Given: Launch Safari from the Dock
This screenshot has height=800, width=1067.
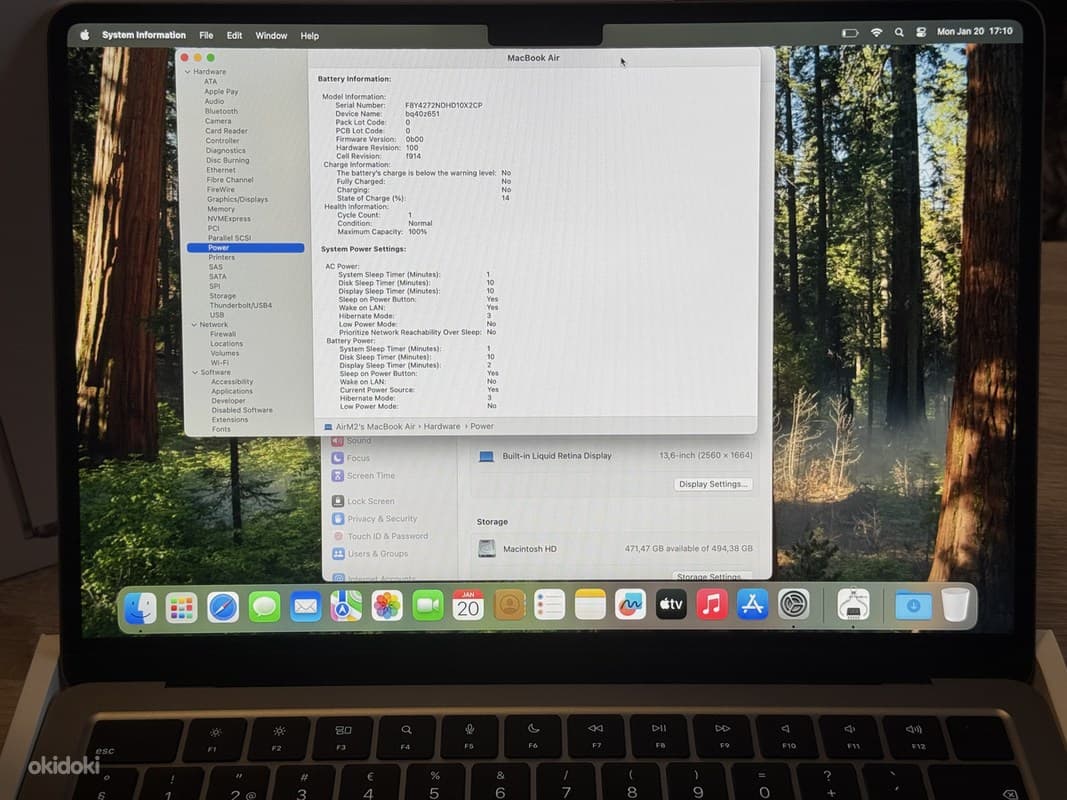Looking at the screenshot, I should click(x=223, y=607).
